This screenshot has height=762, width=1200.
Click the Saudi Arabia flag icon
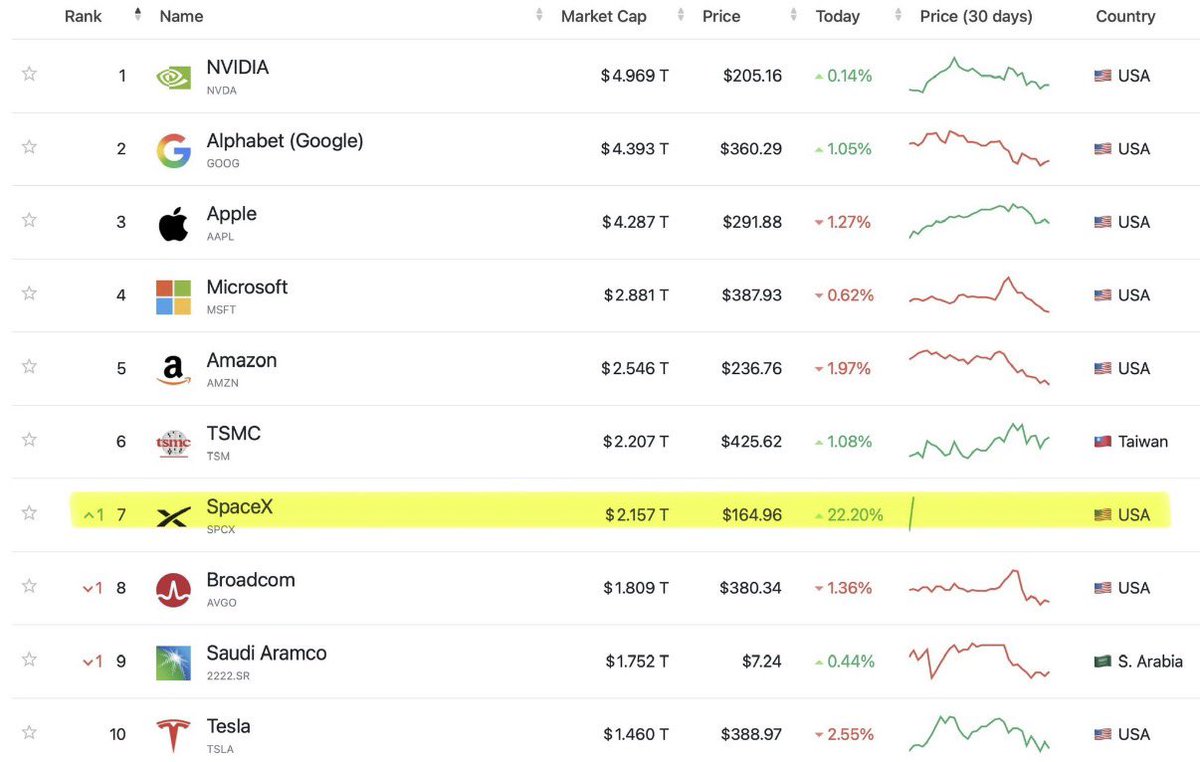[1103, 661]
